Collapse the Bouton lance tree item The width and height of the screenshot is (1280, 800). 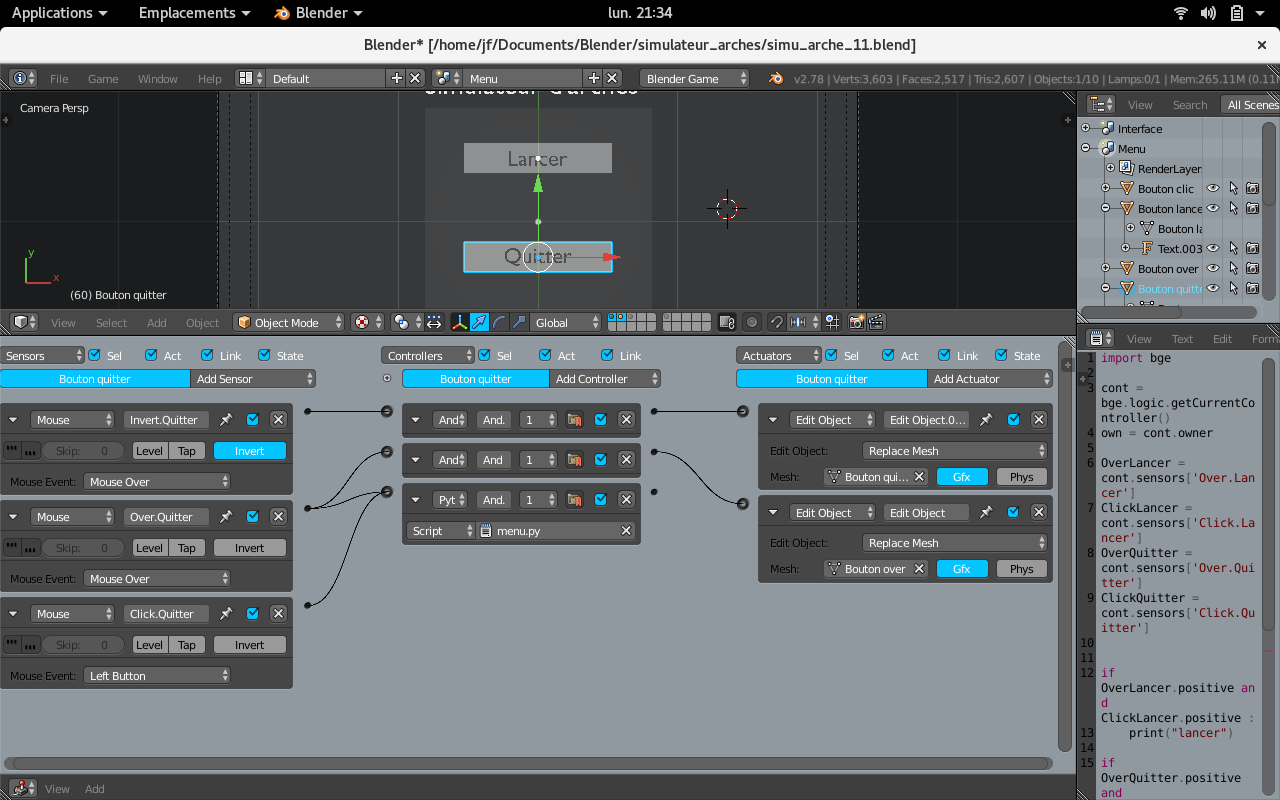click(1106, 208)
